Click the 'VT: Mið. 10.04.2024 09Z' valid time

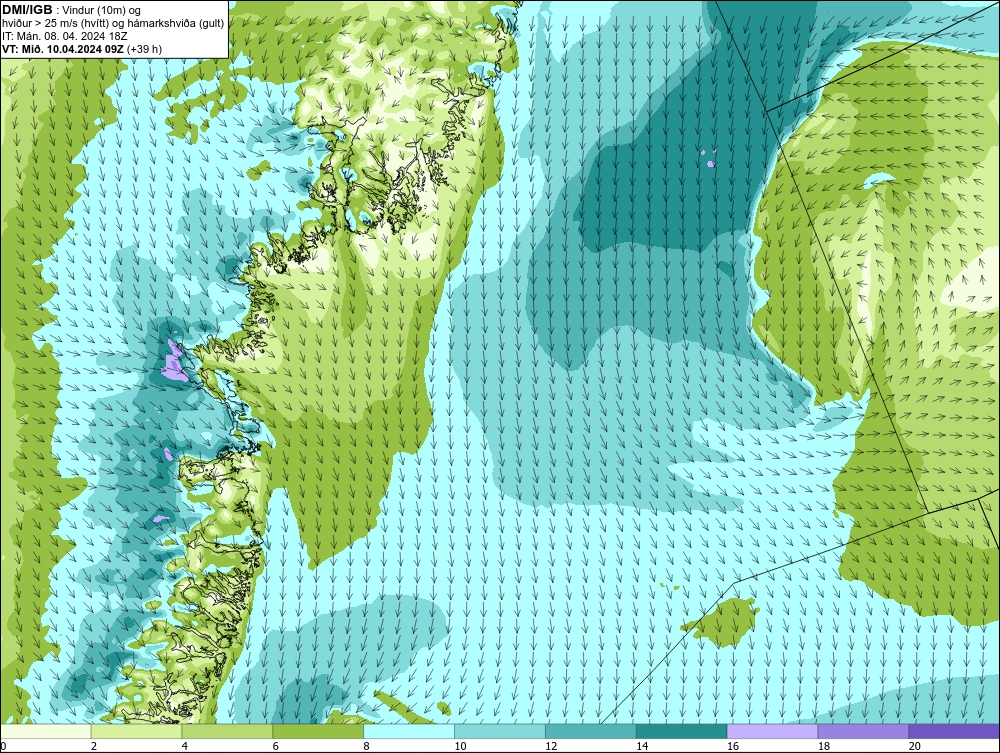[63, 49]
